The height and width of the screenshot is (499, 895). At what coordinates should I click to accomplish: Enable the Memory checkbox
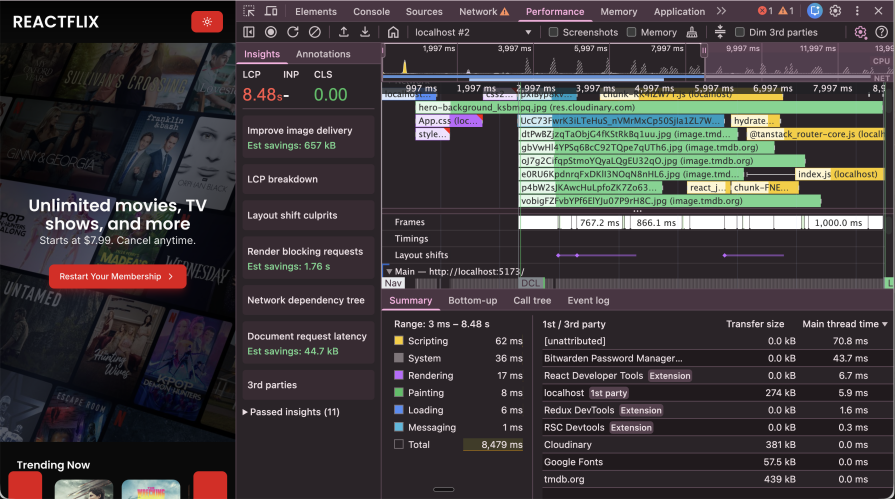pyautogui.click(x=631, y=32)
